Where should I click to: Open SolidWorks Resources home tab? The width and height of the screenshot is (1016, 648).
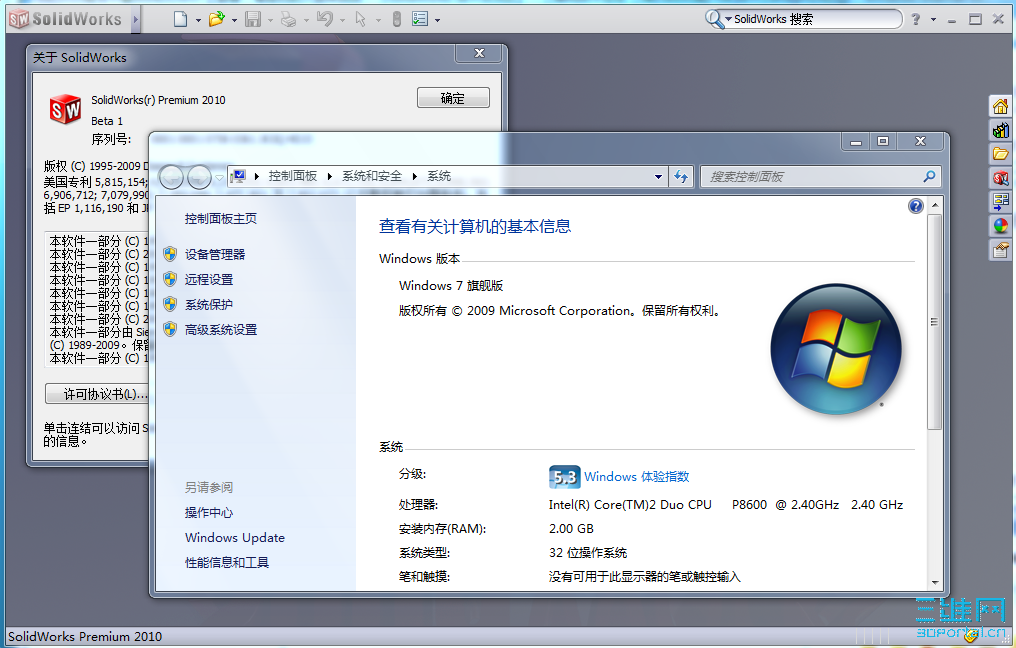coord(1000,106)
